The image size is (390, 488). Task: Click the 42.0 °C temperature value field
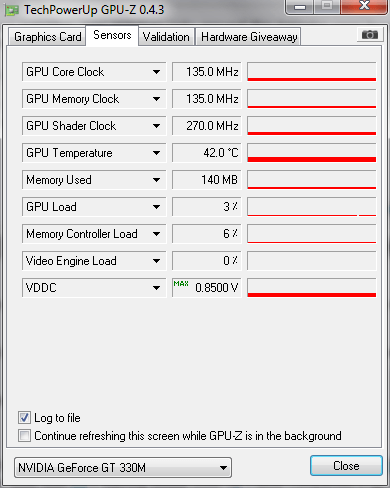(x=207, y=153)
